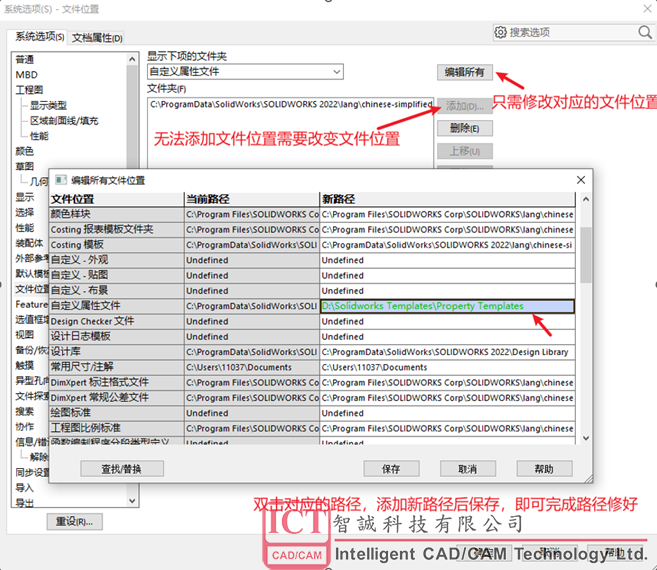Click 设计库 new path ending Design Library

447,352
